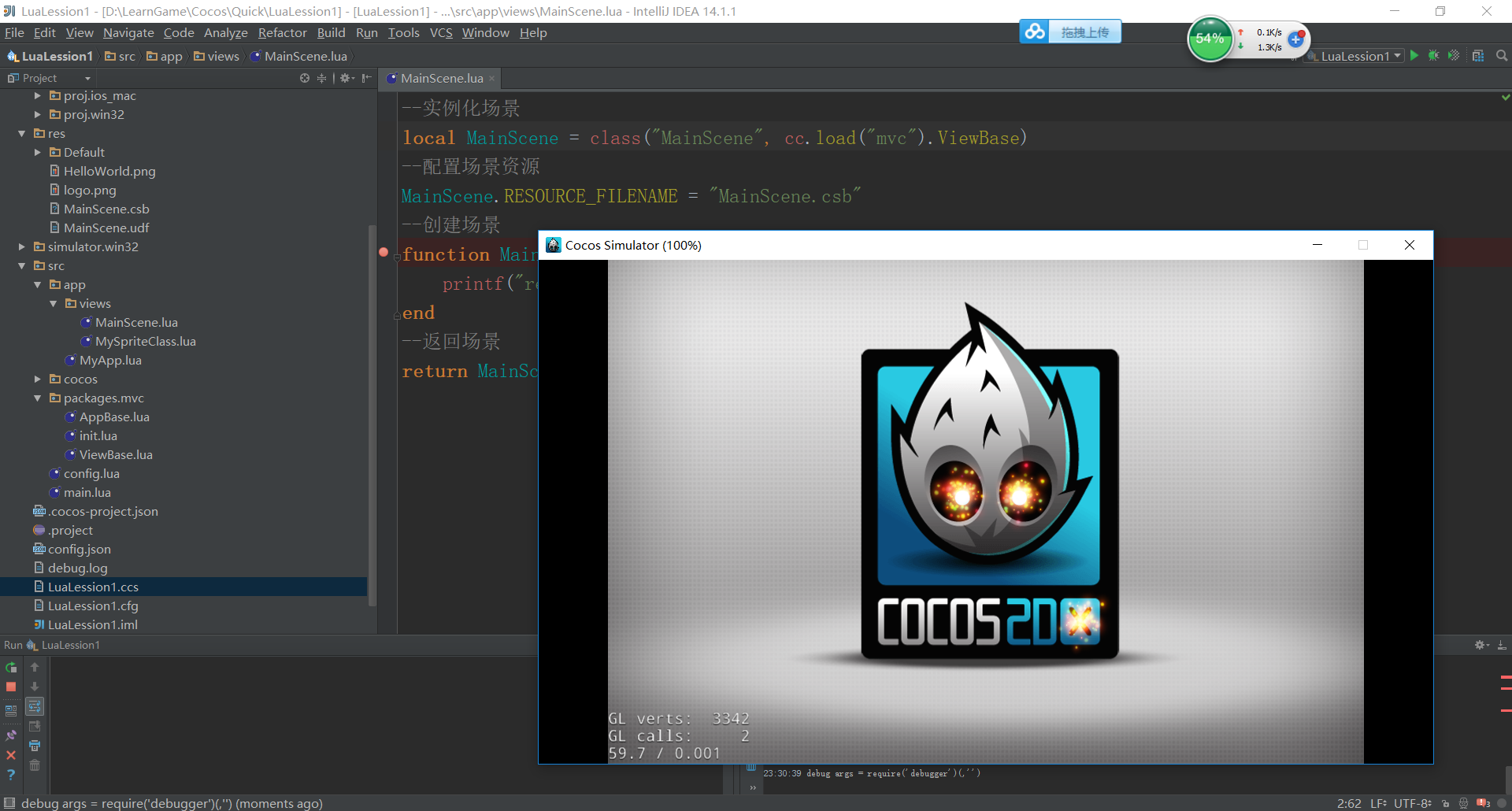The height and width of the screenshot is (811, 1512).
Task: Collapse the src folder
Action: pyautogui.click(x=22, y=266)
